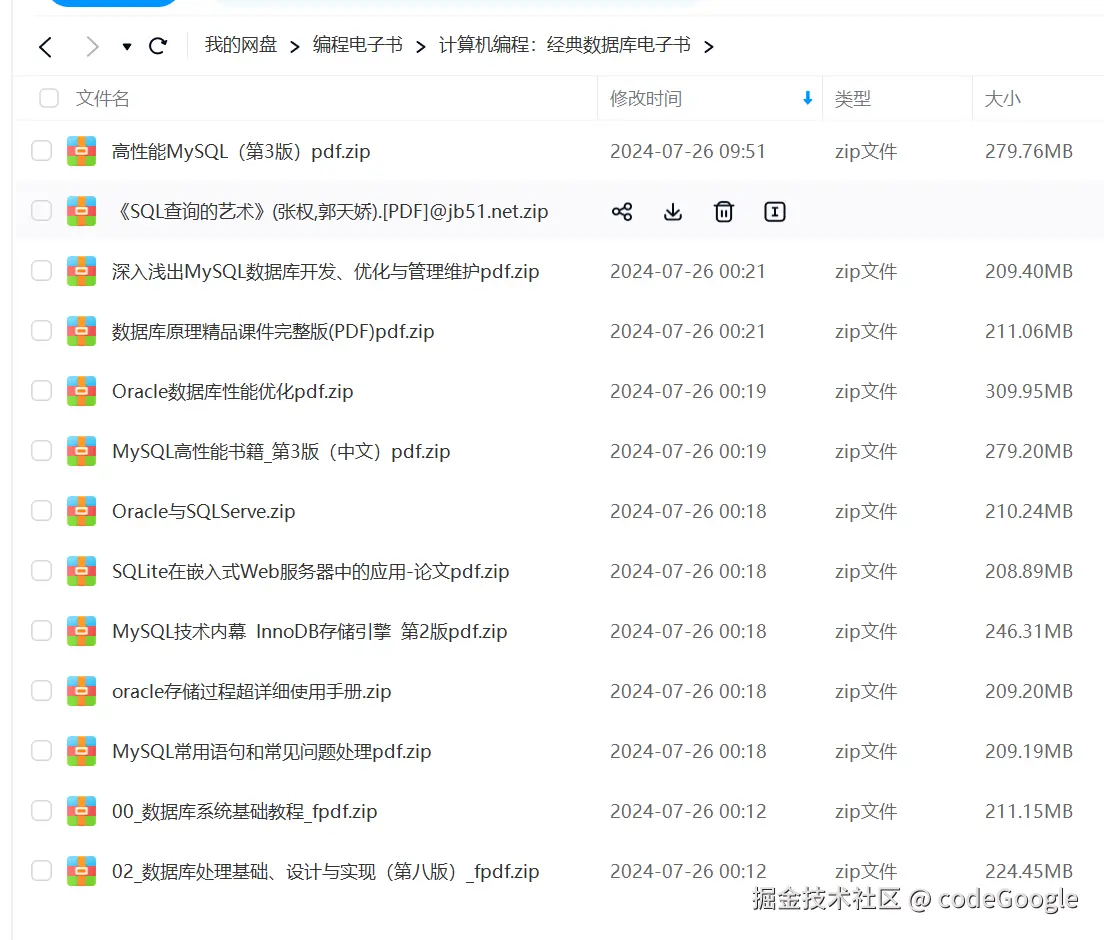Open file 数据库原理精品课件完整版(PDF)pdf.zip
The width and height of the screenshot is (1104, 940).
273,331
